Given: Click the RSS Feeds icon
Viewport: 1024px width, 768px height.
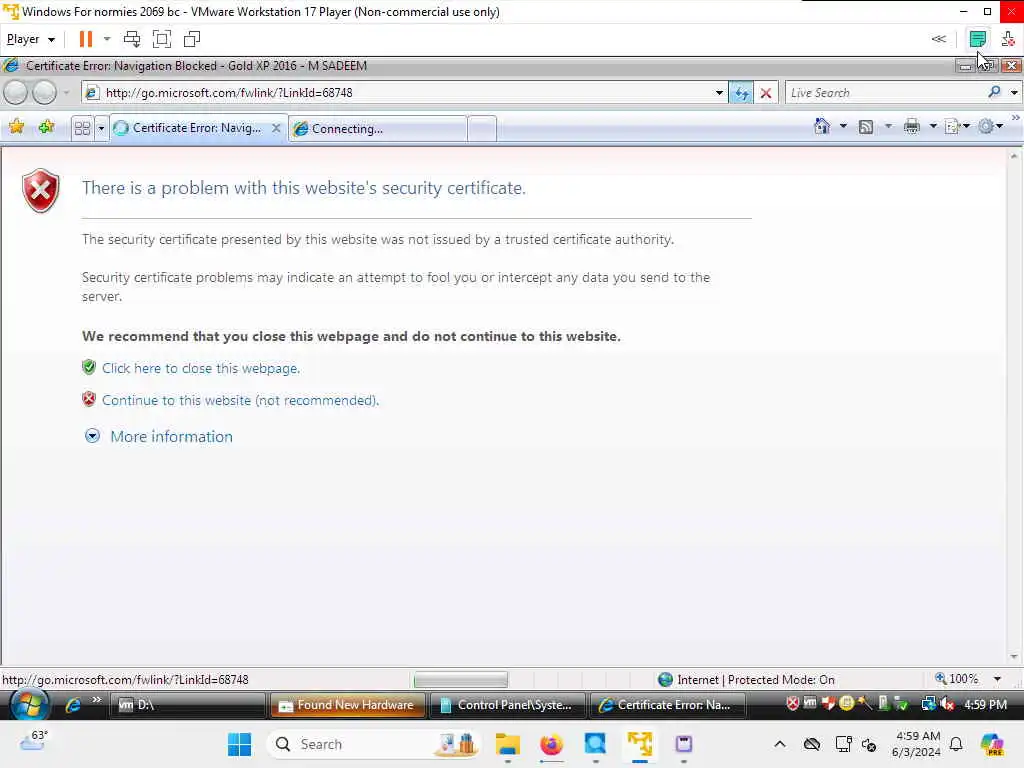Looking at the screenshot, I should click(866, 127).
